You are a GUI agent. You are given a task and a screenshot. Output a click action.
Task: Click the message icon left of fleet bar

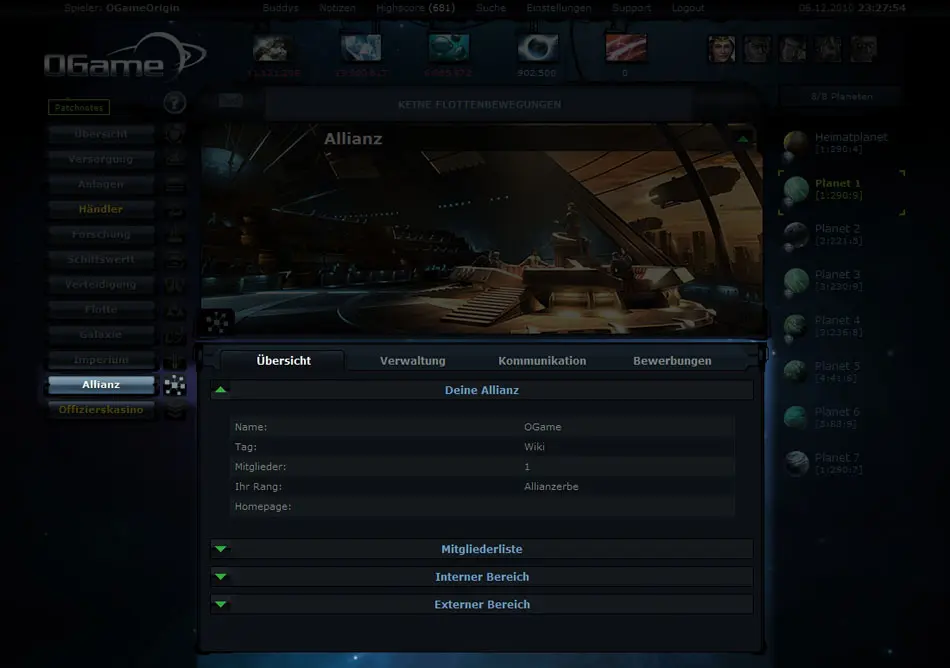click(x=230, y=101)
